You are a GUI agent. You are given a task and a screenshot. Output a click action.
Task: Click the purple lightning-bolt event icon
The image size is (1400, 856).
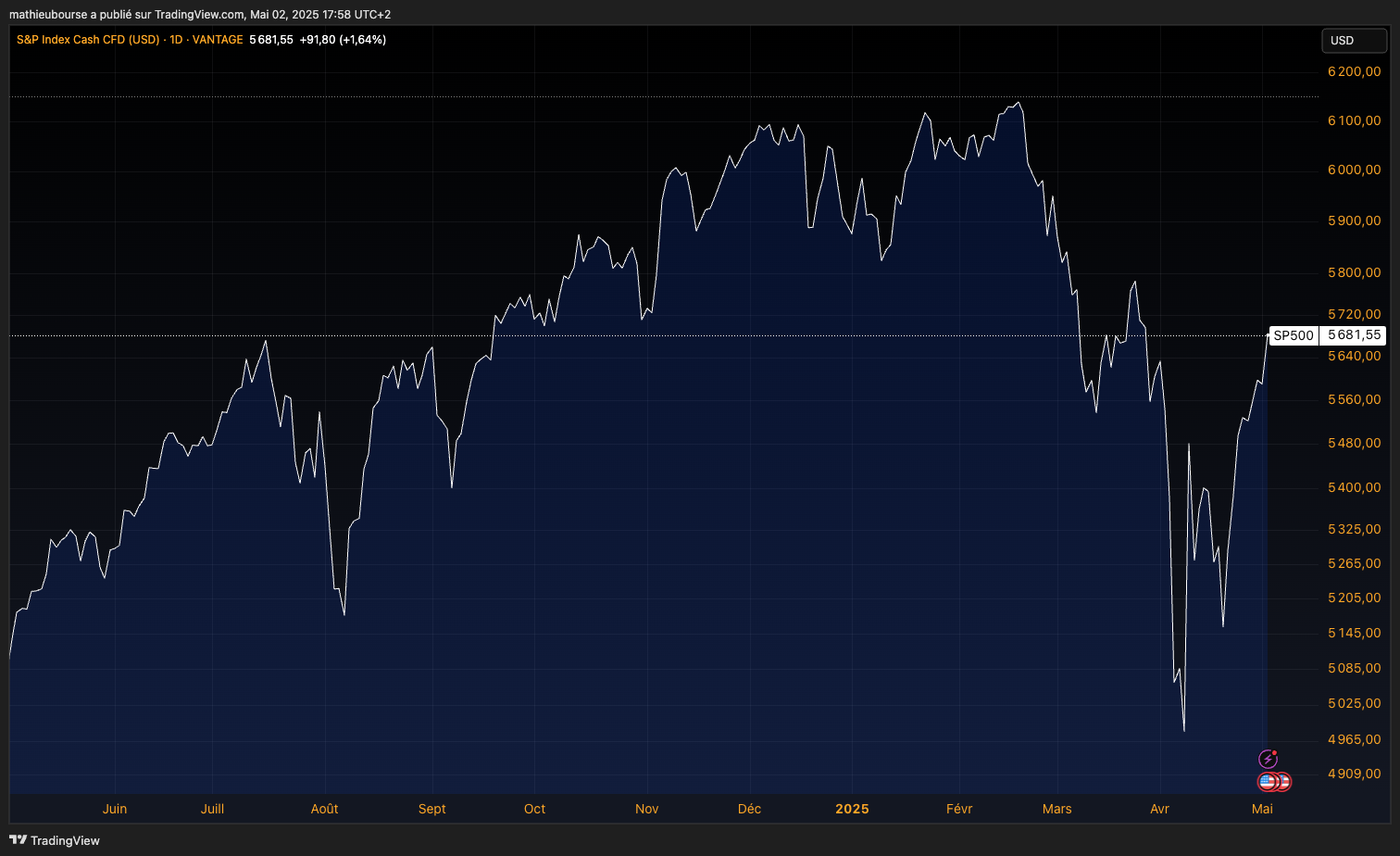click(x=1268, y=760)
